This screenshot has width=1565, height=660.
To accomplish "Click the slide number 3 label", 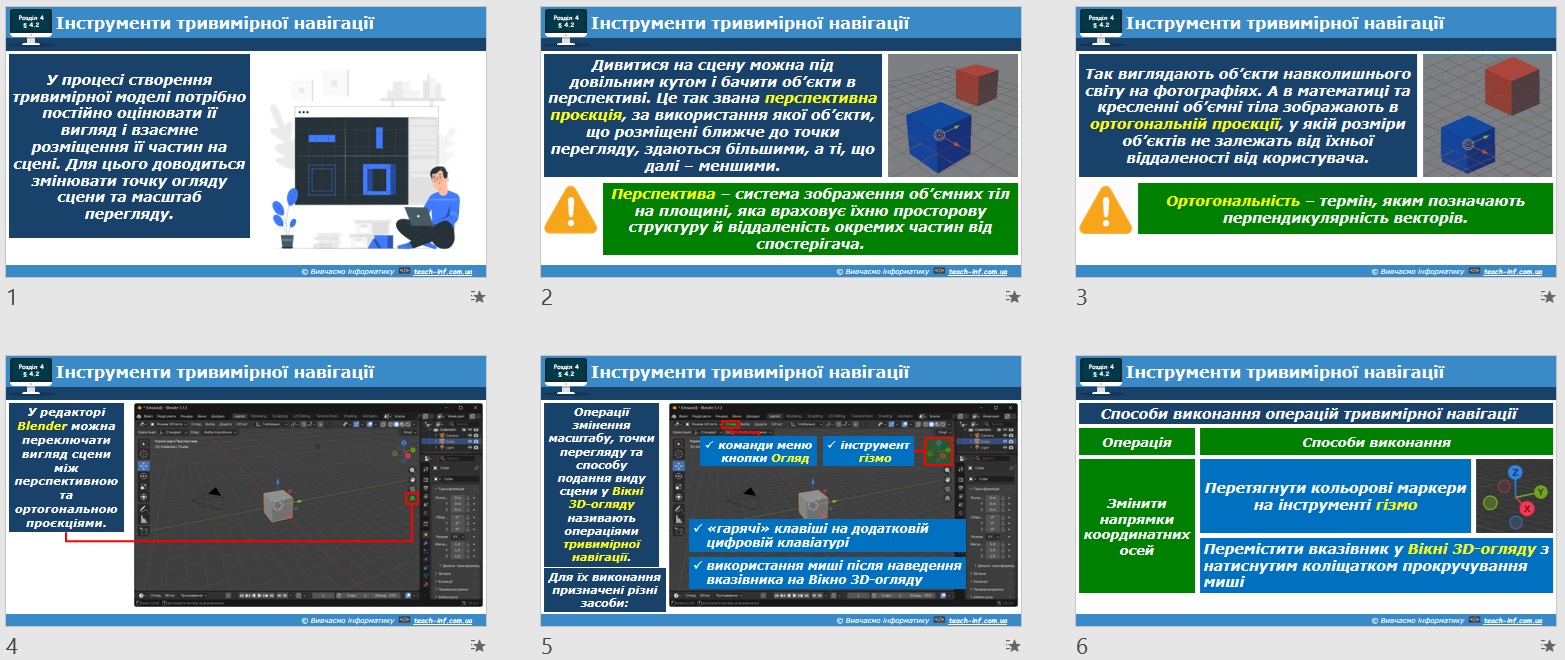I will click(1082, 297).
